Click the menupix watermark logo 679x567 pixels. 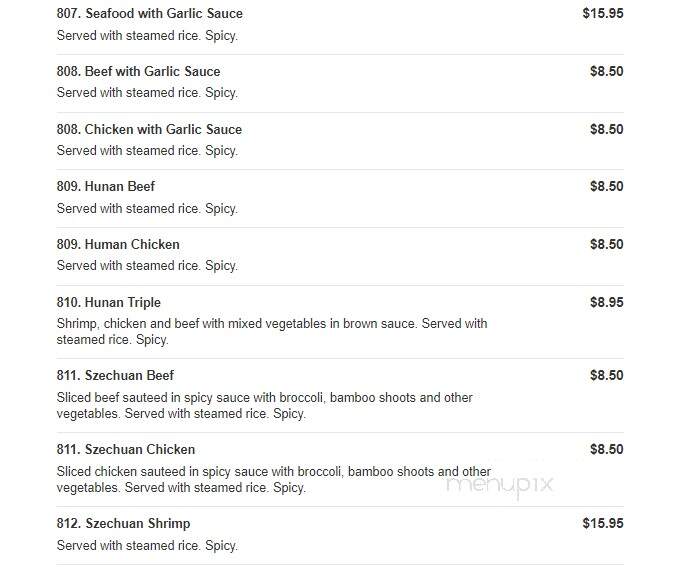(500, 485)
